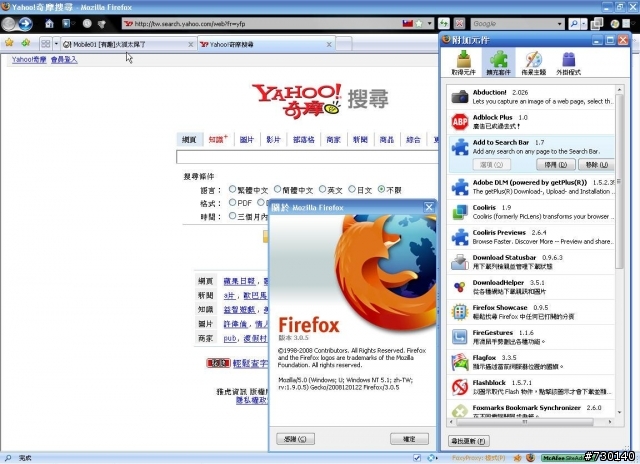Select the Flashblock icon

460,387
